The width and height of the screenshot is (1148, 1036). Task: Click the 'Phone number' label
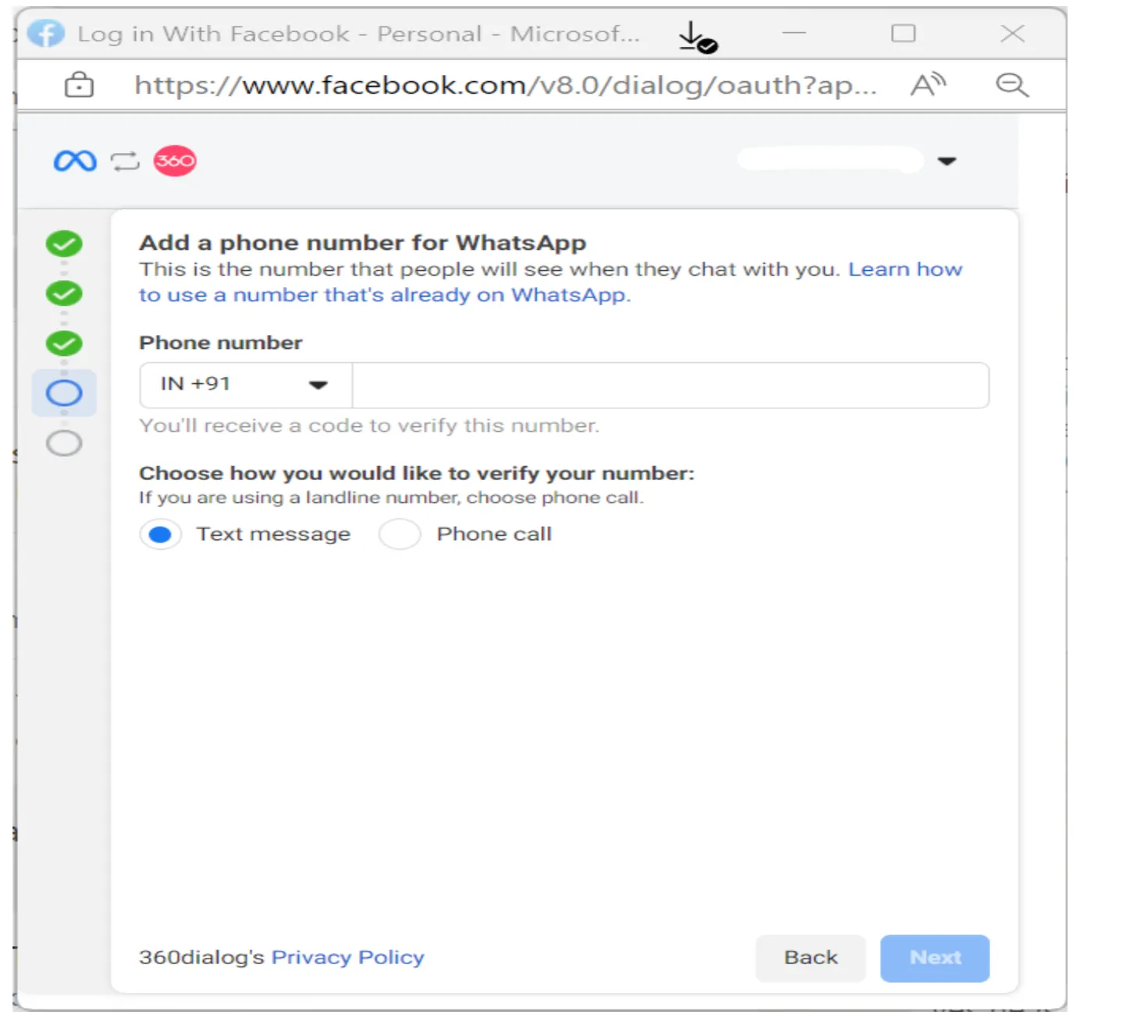point(220,343)
